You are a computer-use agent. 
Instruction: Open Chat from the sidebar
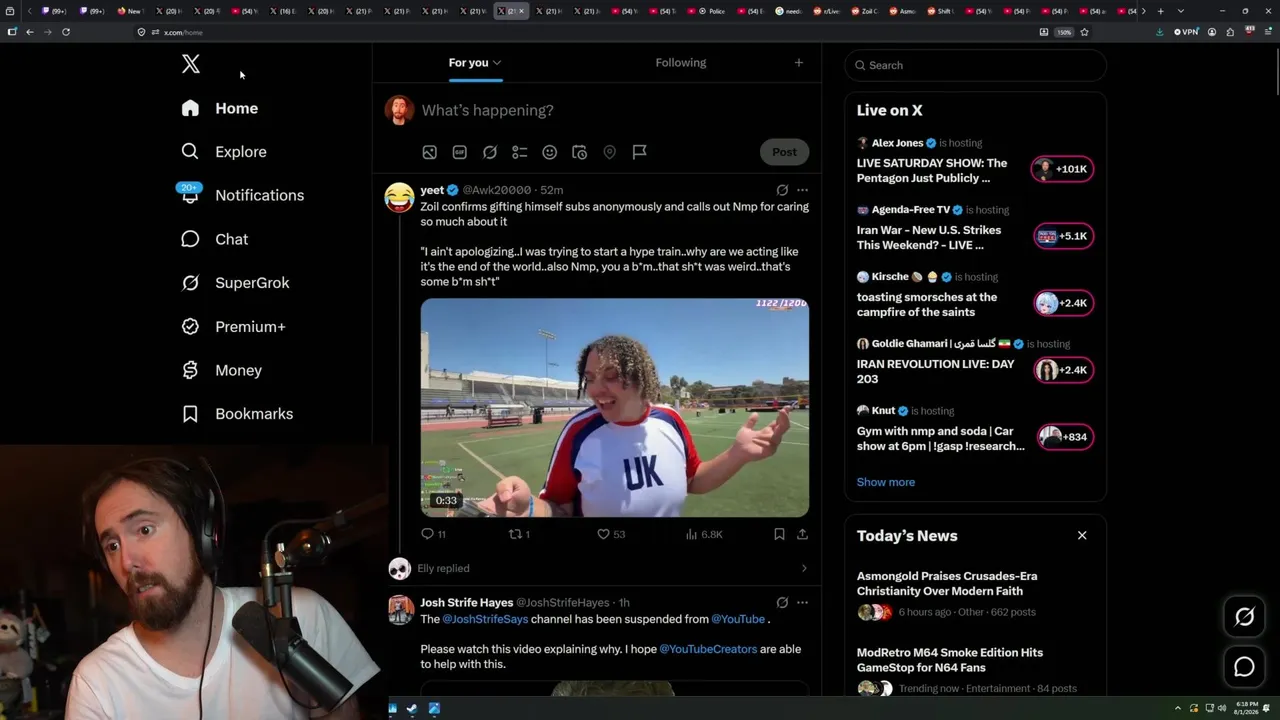tap(214, 239)
